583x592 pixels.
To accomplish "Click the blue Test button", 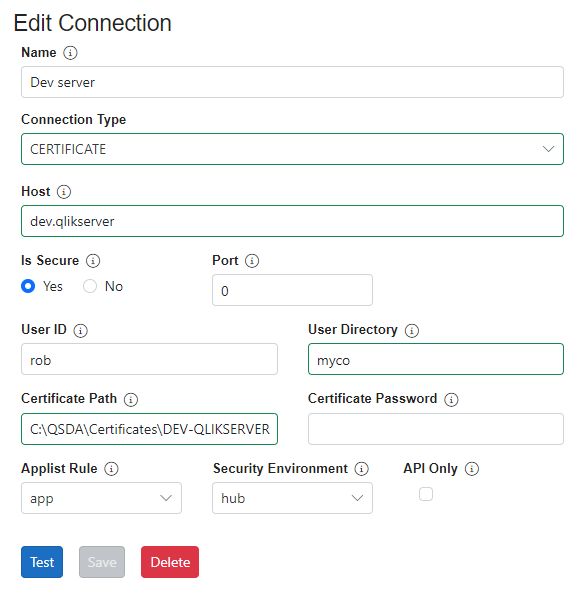I will coord(42,562).
